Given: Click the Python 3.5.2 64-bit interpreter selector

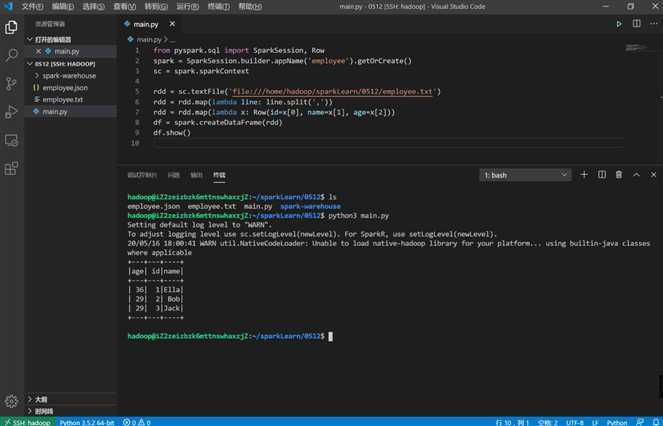Looking at the screenshot, I should coord(87,422).
